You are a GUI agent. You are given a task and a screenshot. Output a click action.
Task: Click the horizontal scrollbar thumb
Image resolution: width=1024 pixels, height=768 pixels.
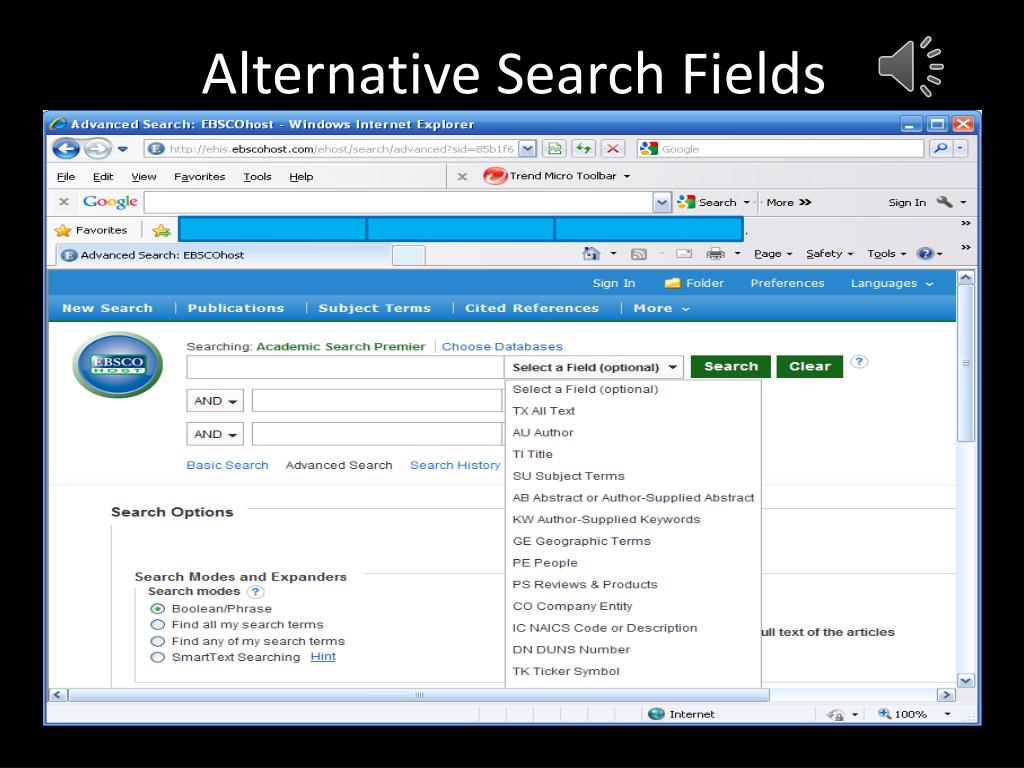pos(419,695)
